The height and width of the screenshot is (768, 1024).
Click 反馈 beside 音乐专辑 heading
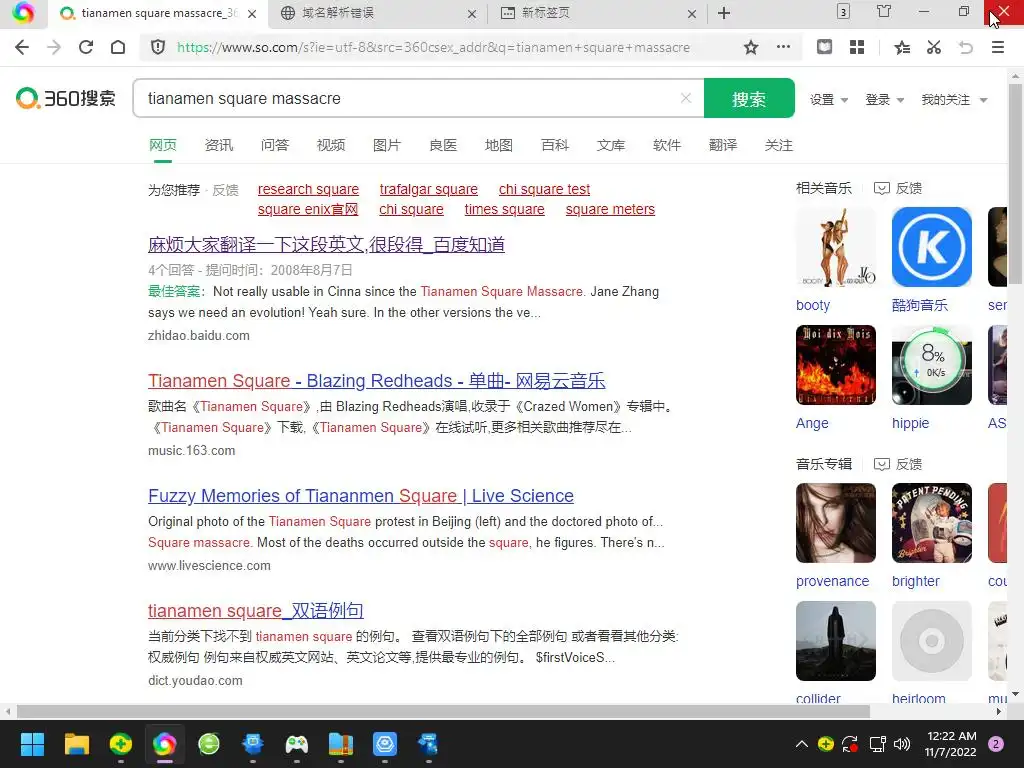pyautogui.click(x=899, y=464)
